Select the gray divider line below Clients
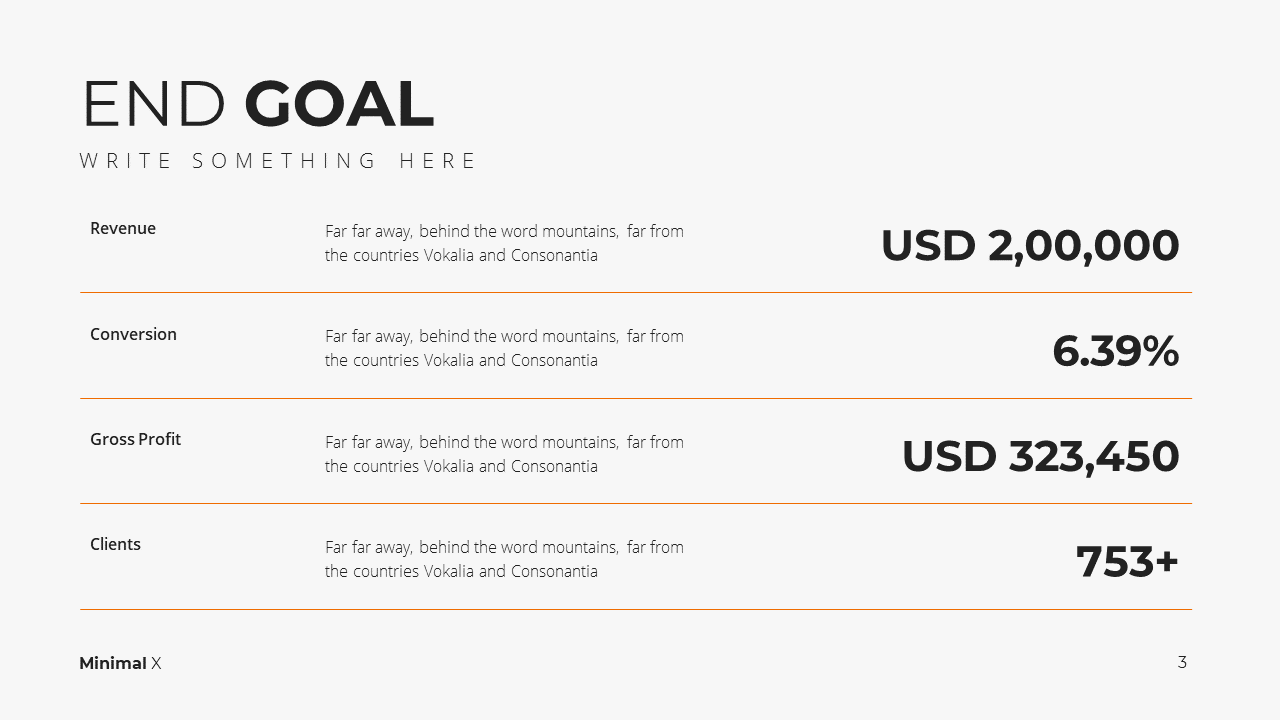 coord(636,609)
